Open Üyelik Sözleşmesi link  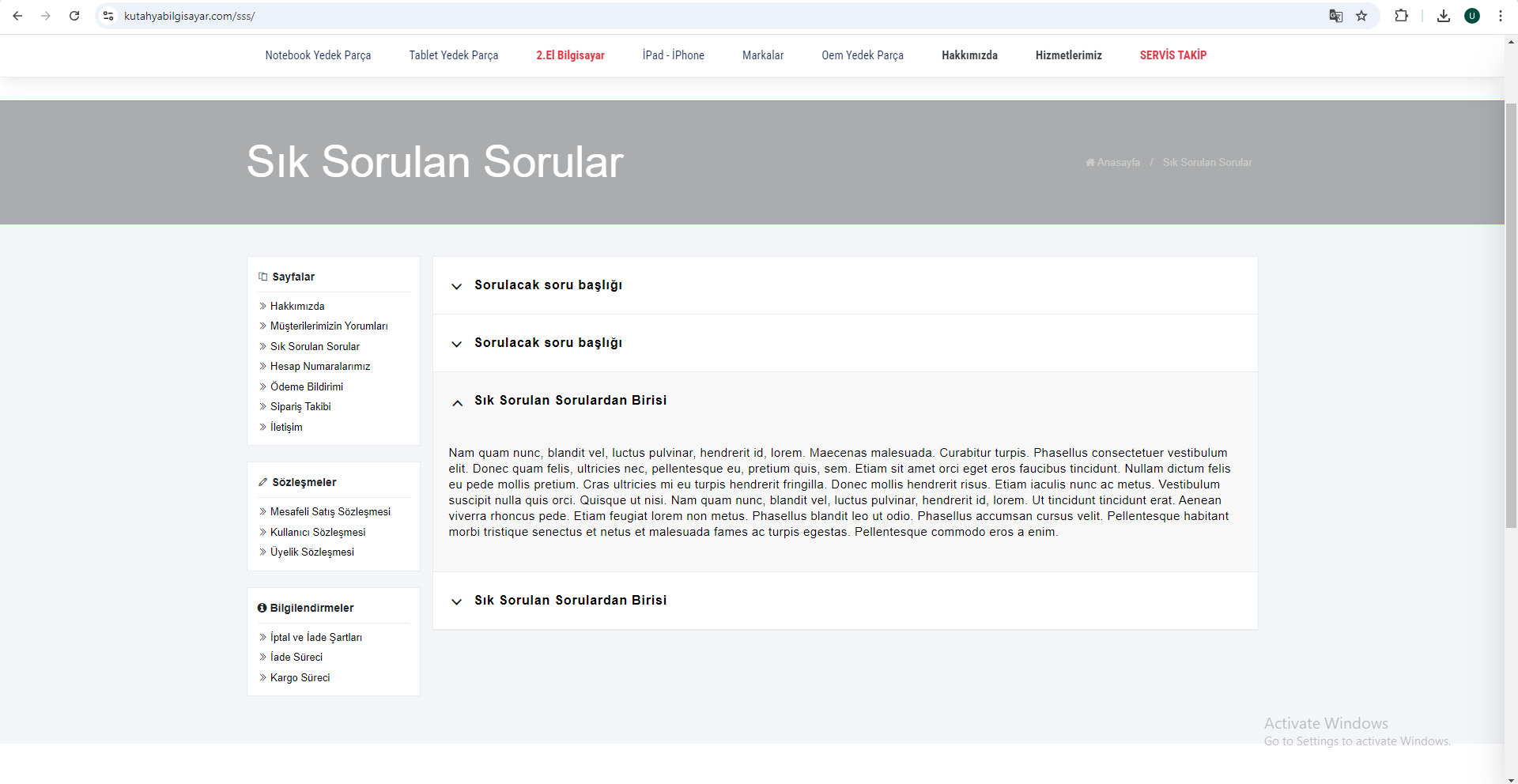[312, 552]
